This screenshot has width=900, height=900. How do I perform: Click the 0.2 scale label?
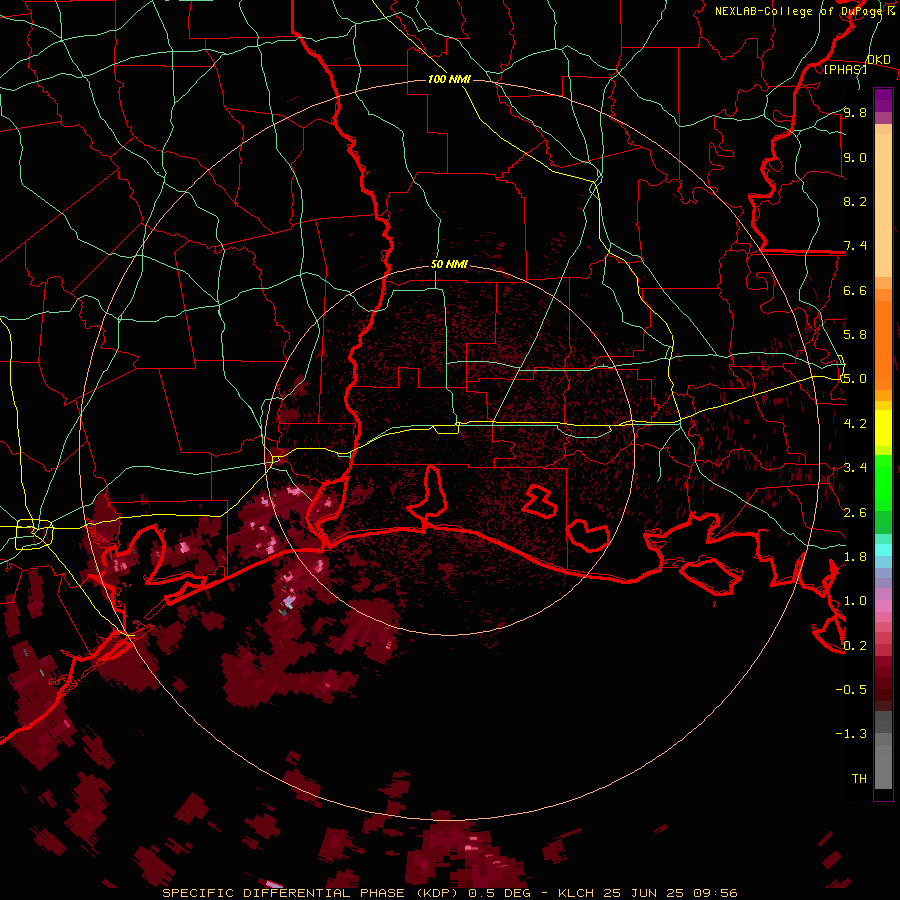coord(855,646)
